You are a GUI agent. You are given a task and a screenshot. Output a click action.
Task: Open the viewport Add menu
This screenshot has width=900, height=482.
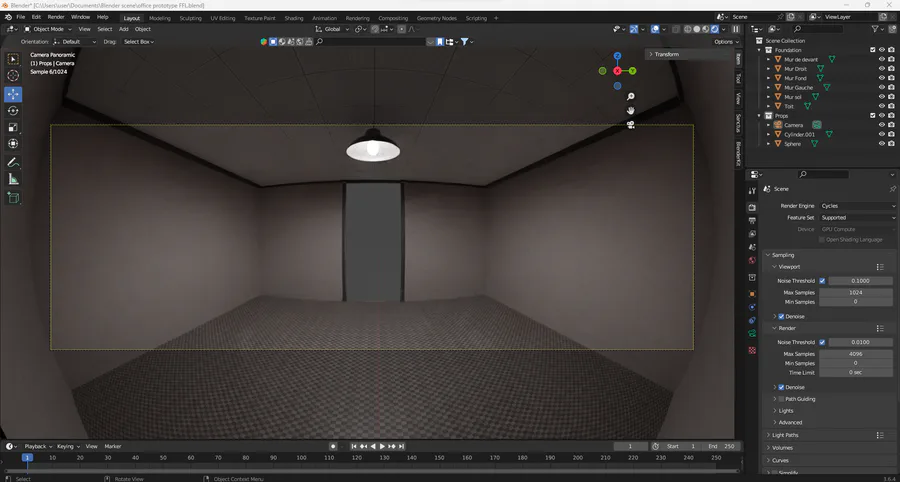click(x=123, y=29)
